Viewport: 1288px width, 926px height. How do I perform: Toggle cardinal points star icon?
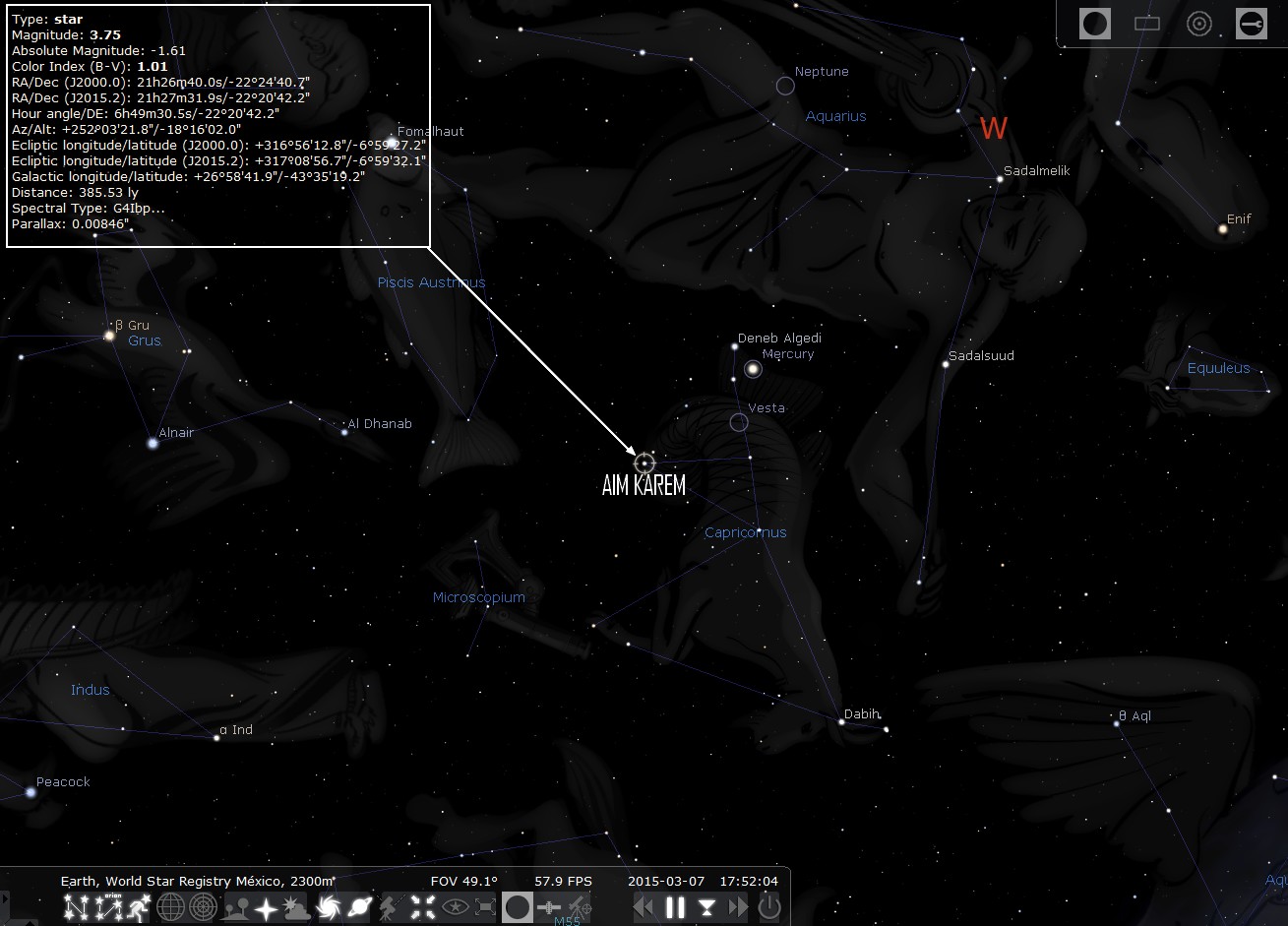[x=266, y=907]
